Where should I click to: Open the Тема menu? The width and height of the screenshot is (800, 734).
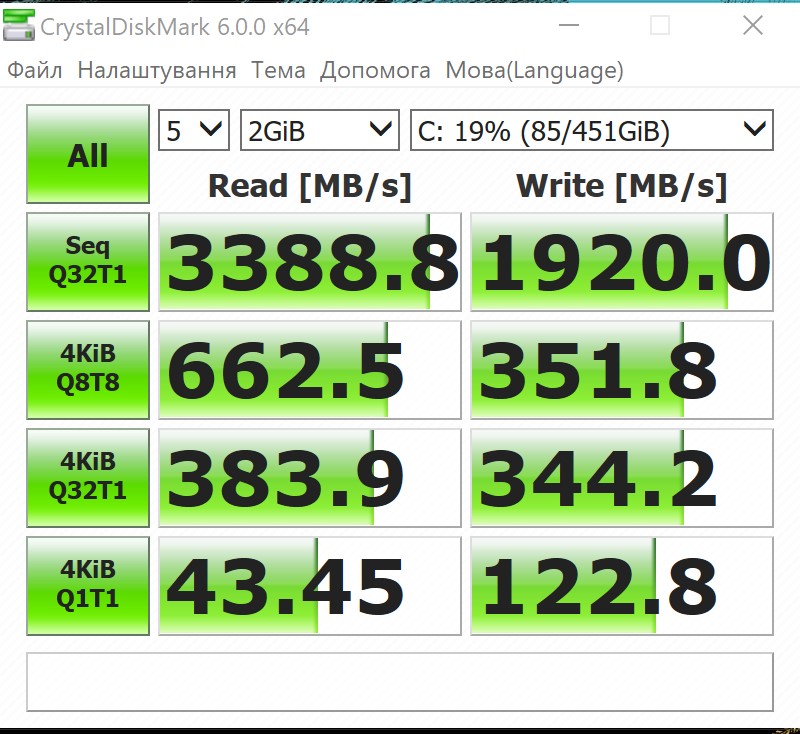(x=278, y=70)
